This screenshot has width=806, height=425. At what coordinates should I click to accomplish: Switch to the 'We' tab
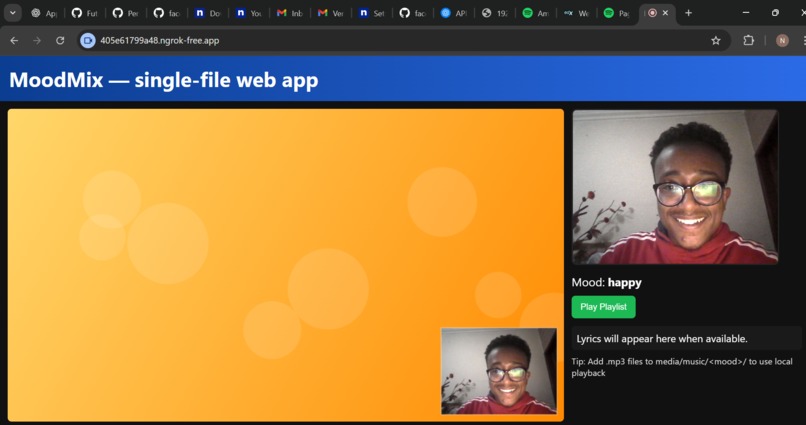click(576, 13)
